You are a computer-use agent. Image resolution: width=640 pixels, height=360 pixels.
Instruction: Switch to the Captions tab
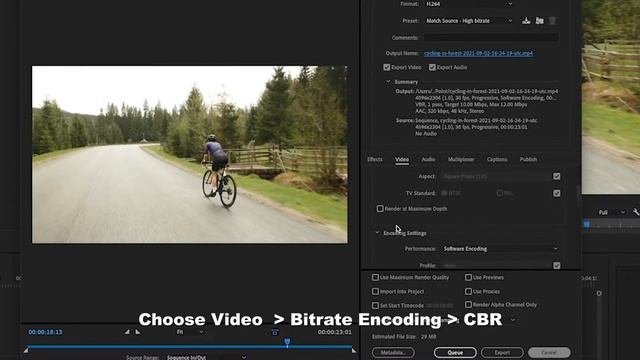coord(497,160)
